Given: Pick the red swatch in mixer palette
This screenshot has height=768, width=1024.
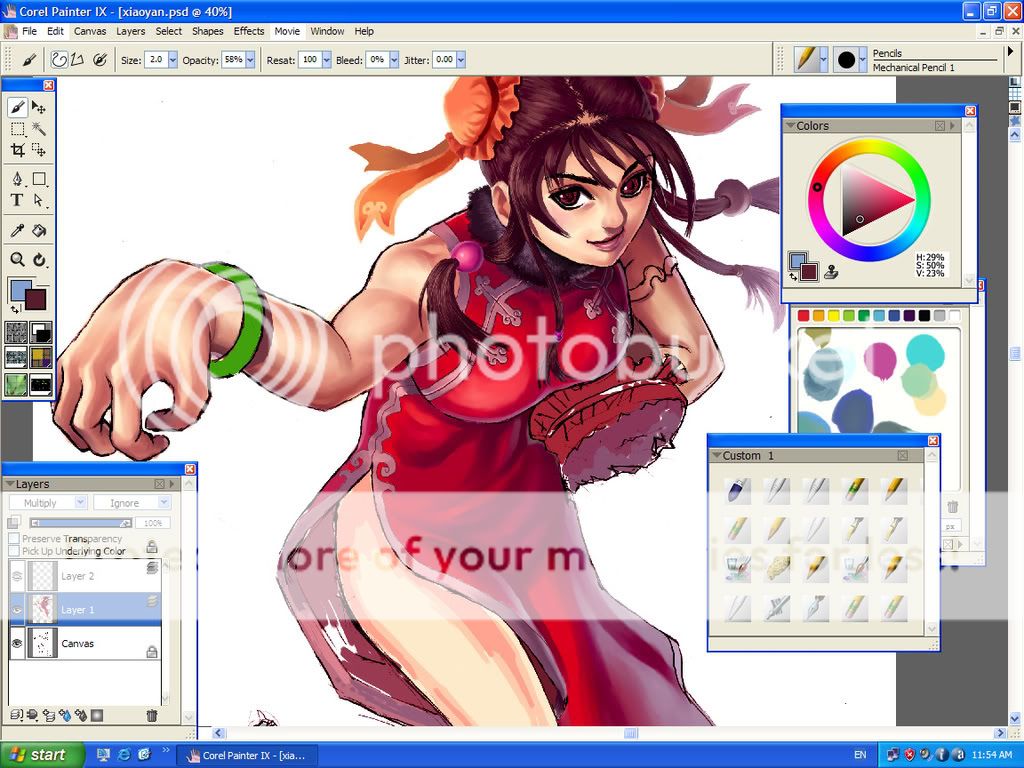Looking at the screenshot, I should click(x=803, y=316).
